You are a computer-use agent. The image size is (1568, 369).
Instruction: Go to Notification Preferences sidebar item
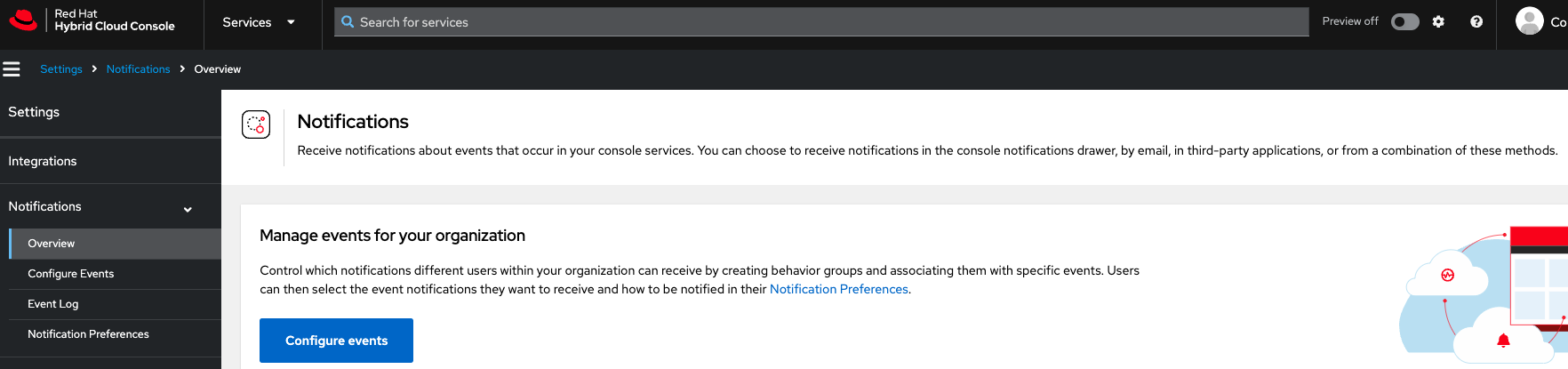tap(88, 334)
